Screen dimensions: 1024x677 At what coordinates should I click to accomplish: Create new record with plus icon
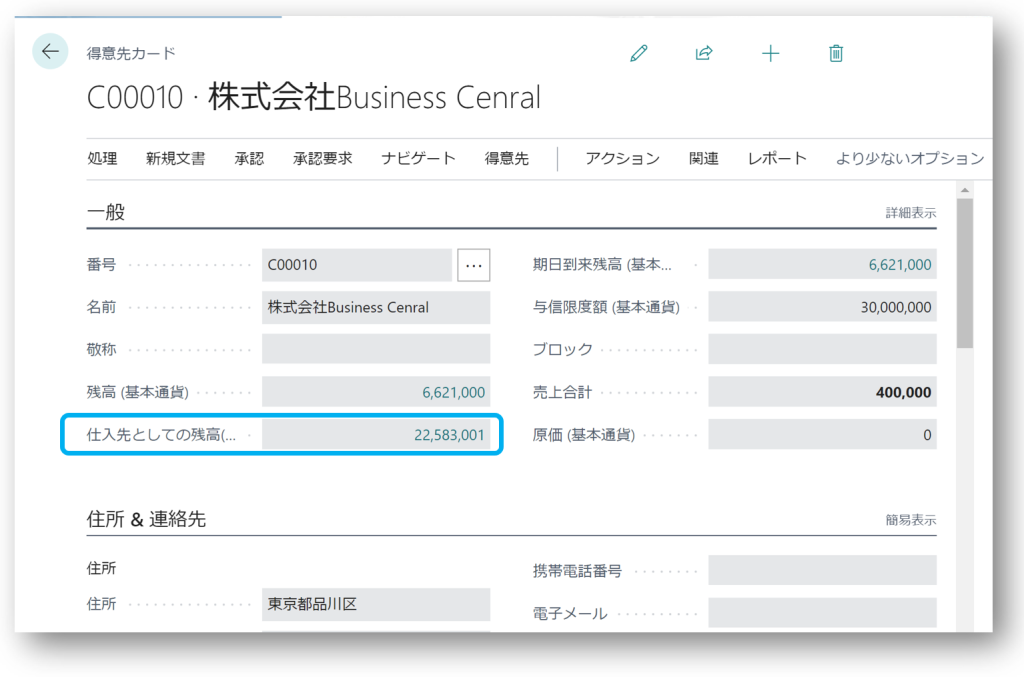coord(771,53)
